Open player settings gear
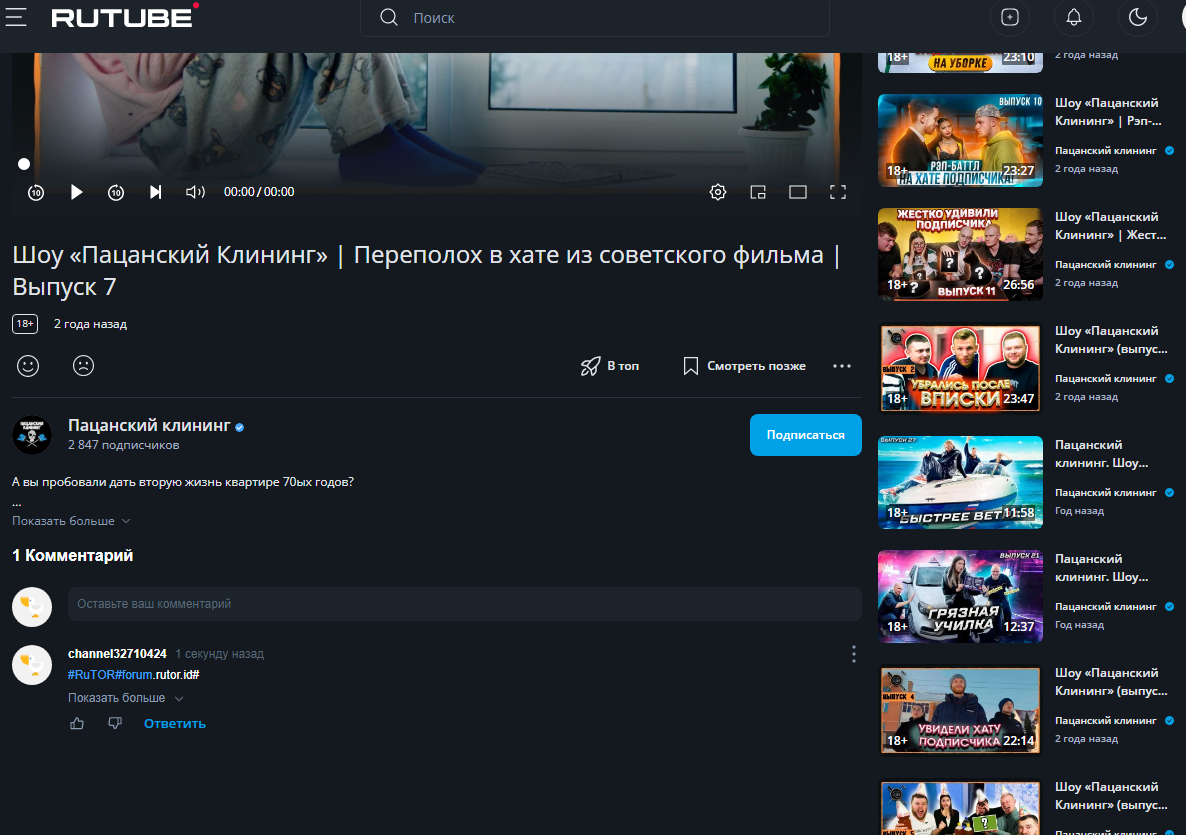Viewport: 1186px width, 835px height. (718, 192)
